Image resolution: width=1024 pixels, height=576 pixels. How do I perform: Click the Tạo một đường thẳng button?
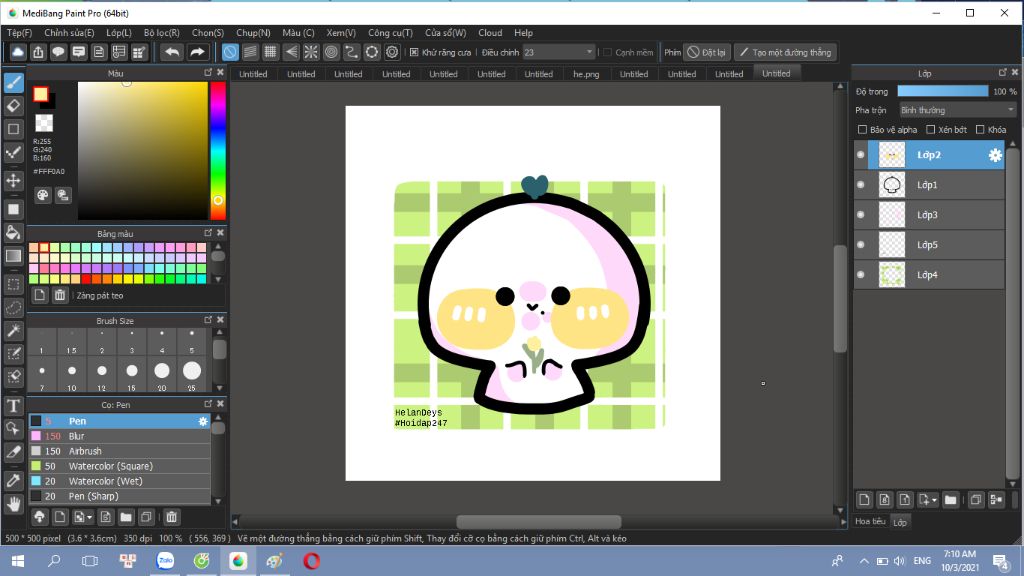click(x=785, y=52)
